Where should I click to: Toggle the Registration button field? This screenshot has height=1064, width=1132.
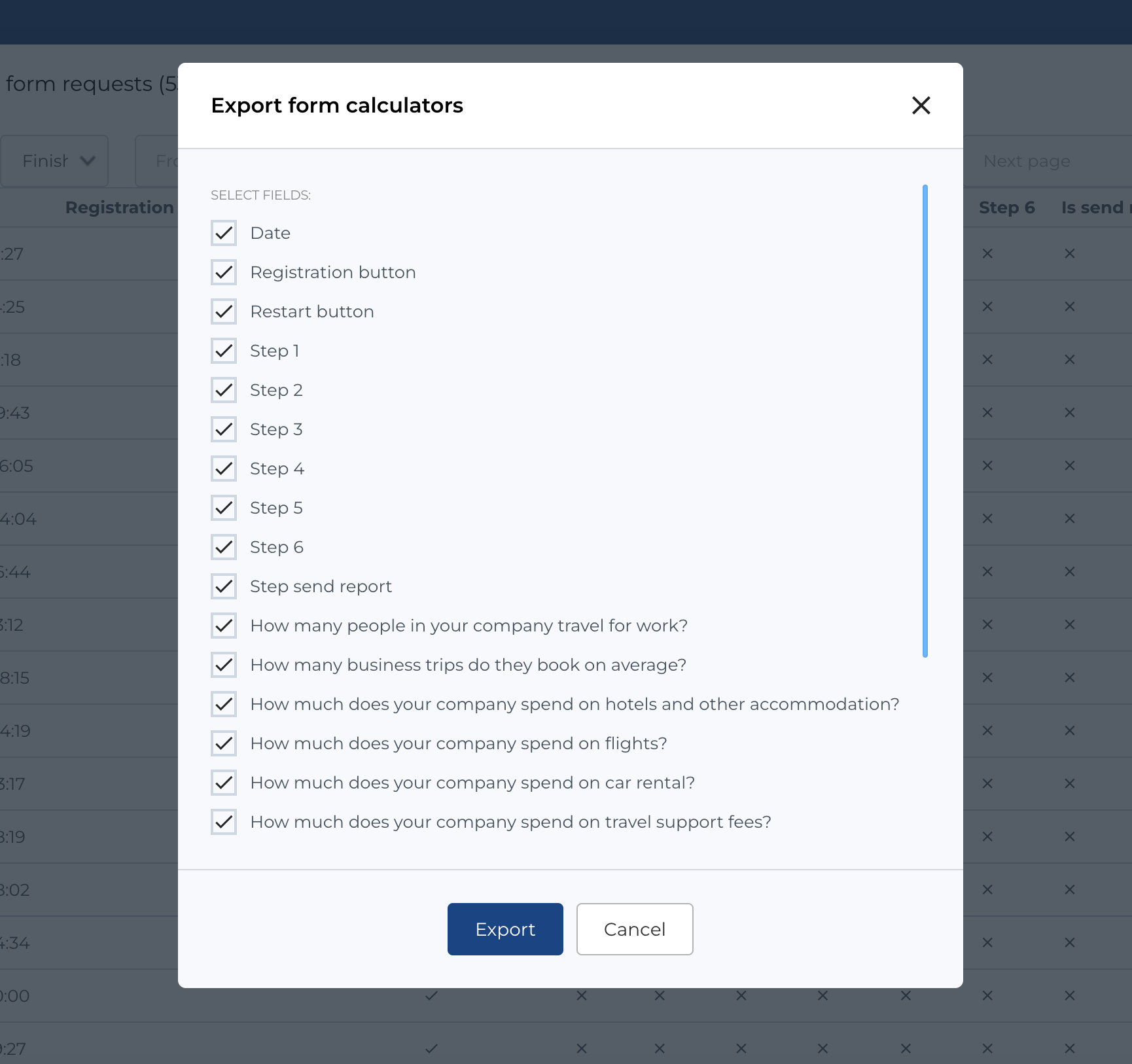(223, 272)
